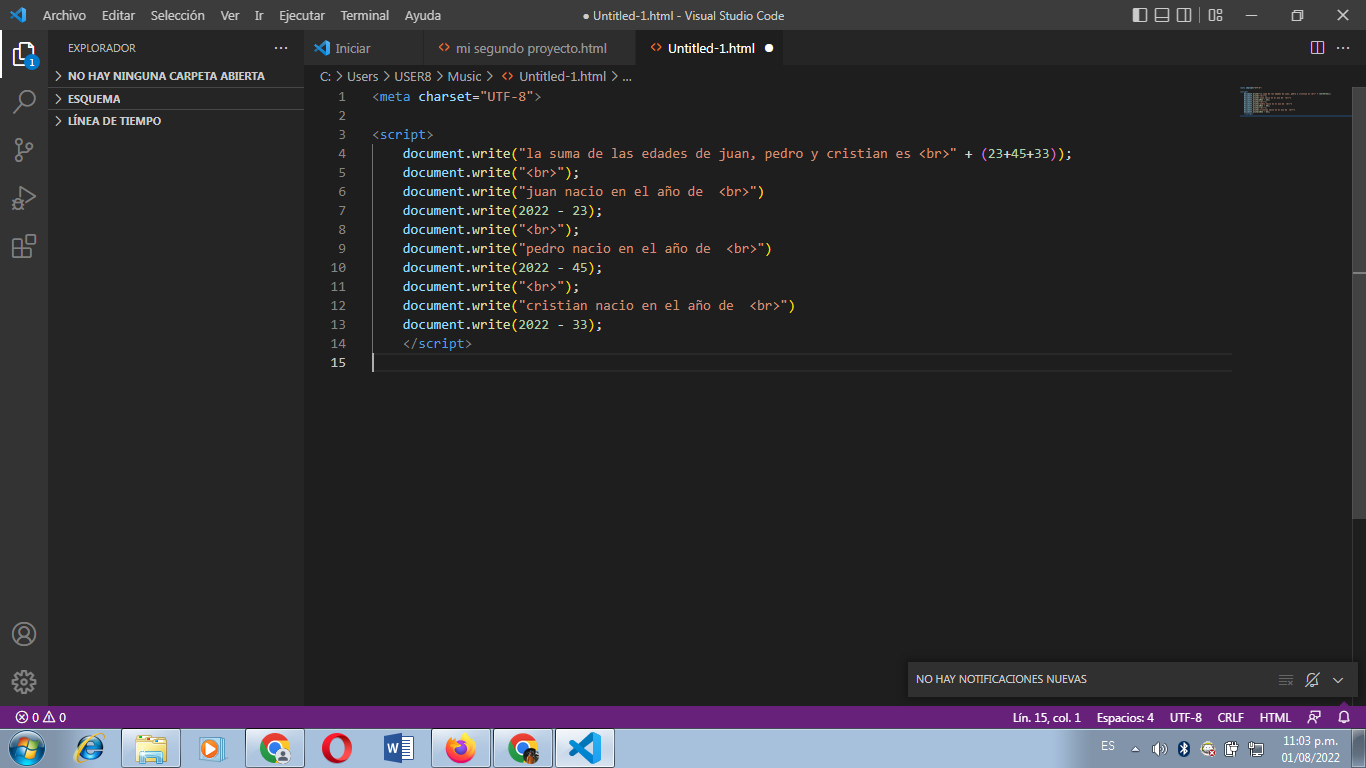This screenshot has width=1366, height=768.
Task: Open the Archivo menu
Action: tap(64, 16)
